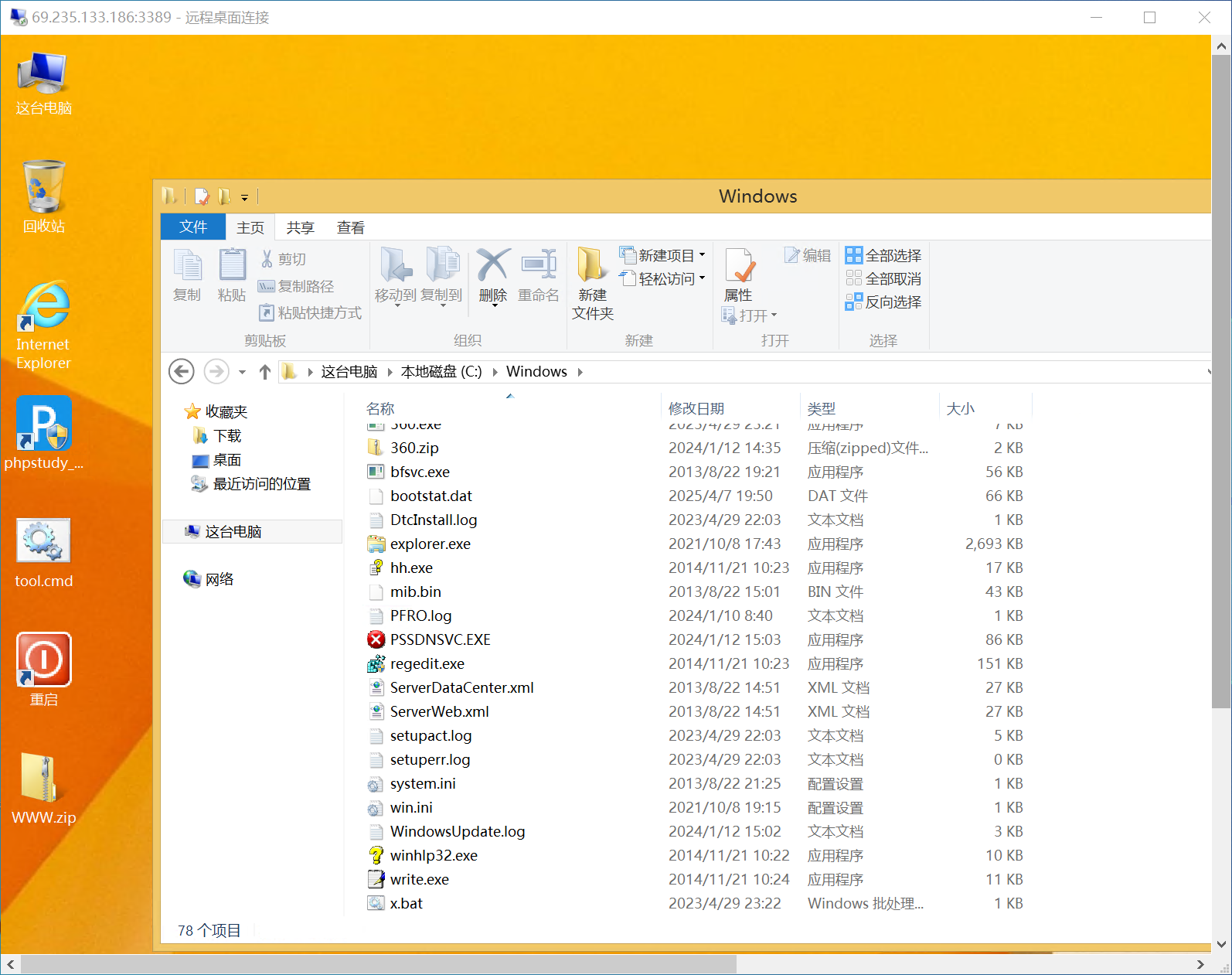This screenshot has height=975, width=1232.
Task: Click the remote desktop vertical scrollbar
Action: 1221,387
